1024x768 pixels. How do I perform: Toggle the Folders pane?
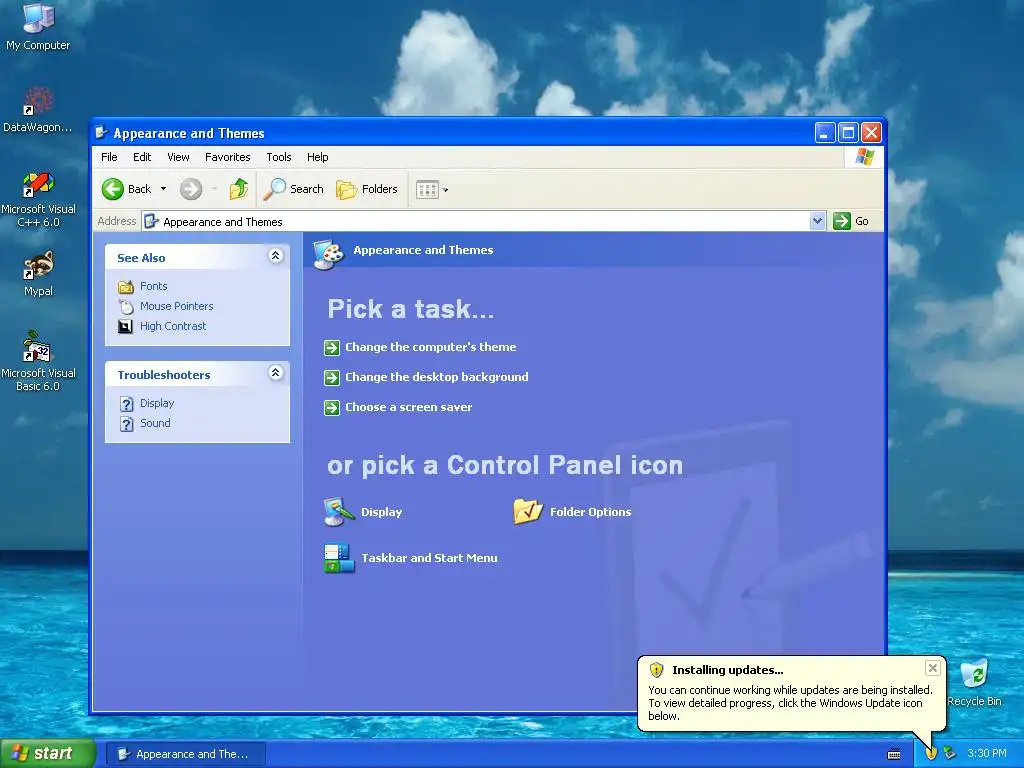pos(366,189)
